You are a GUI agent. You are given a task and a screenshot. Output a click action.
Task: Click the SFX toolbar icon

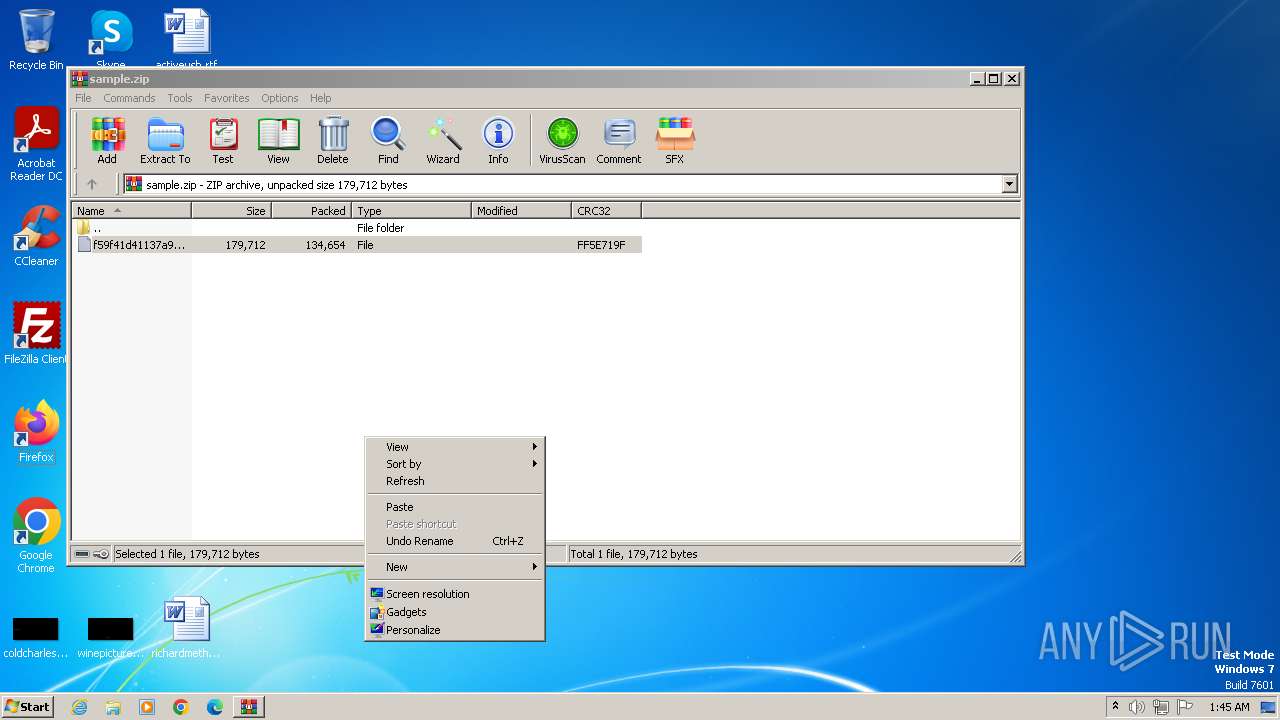(675, 140)
